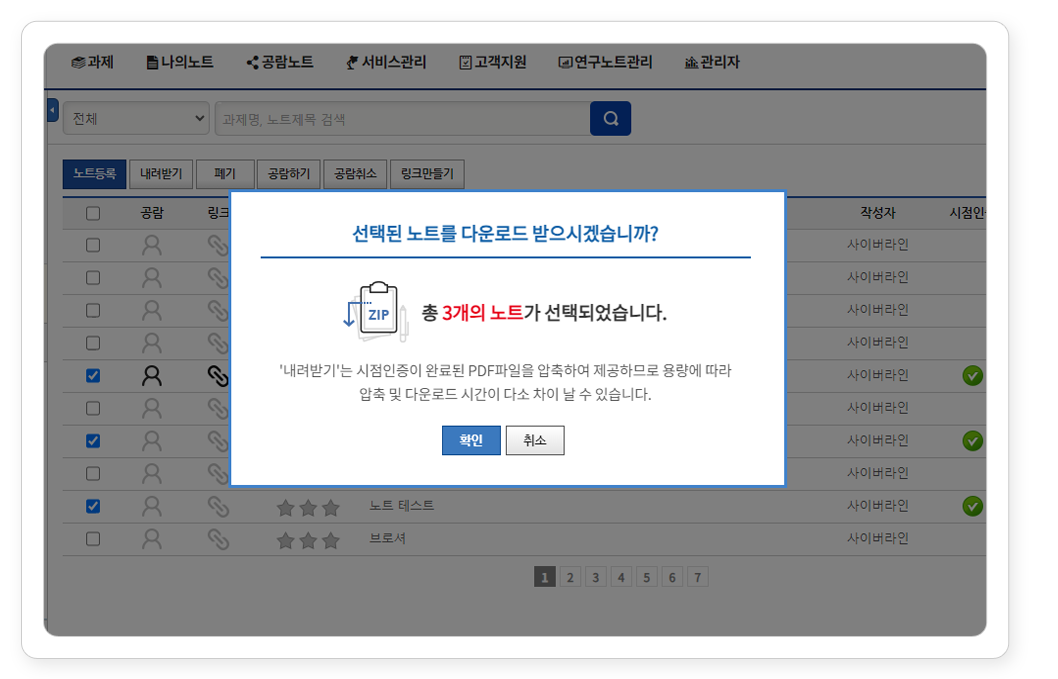Confirm download with 확인 button
Viewport: 1058px width, 679px height.
pos(471,440)
